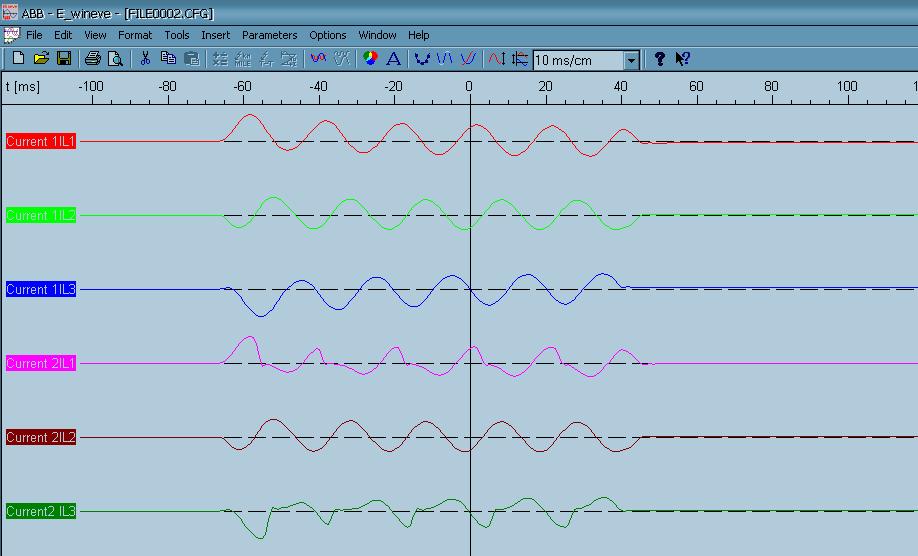Open the color settings palette icon

(370, 59)
